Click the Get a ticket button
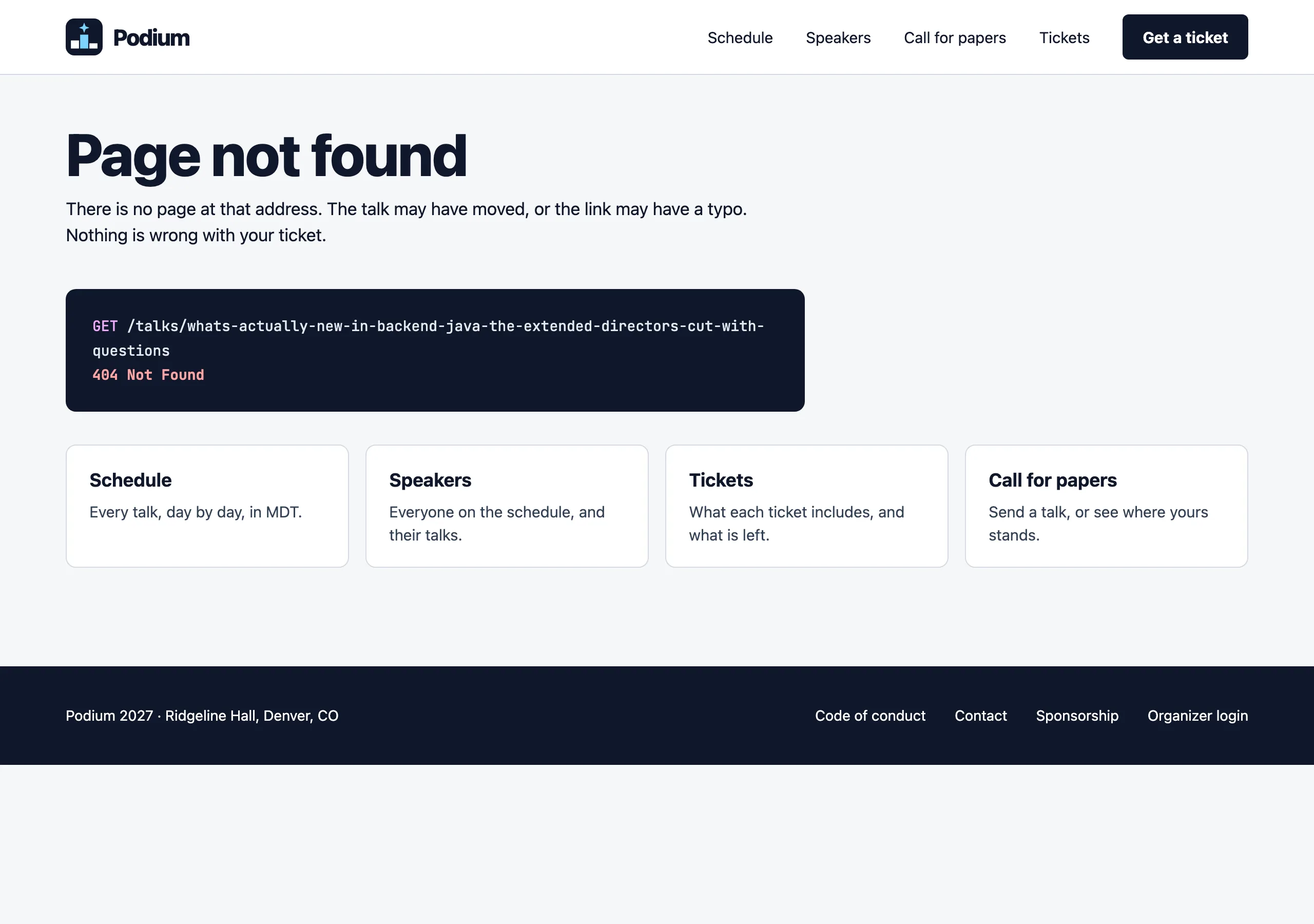Viewport: 1314px width, 924px height. [1185, 37]
